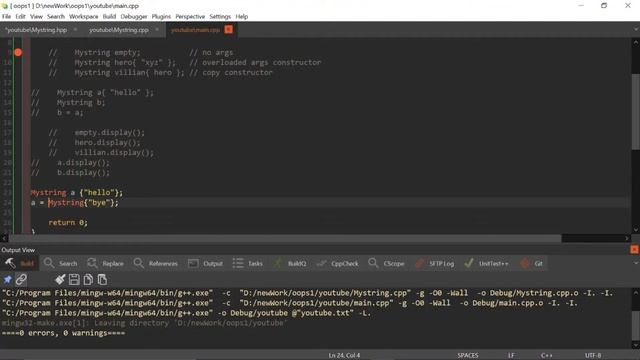Close the Mystring.hpp tab
640x360 pixels.
pos(76,29)
